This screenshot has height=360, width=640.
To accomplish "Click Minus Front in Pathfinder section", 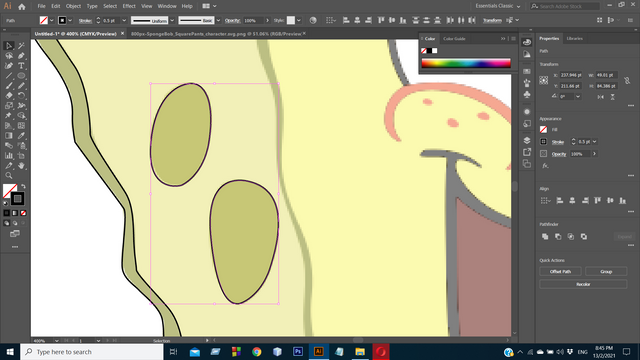I will (x=558, y=236).
